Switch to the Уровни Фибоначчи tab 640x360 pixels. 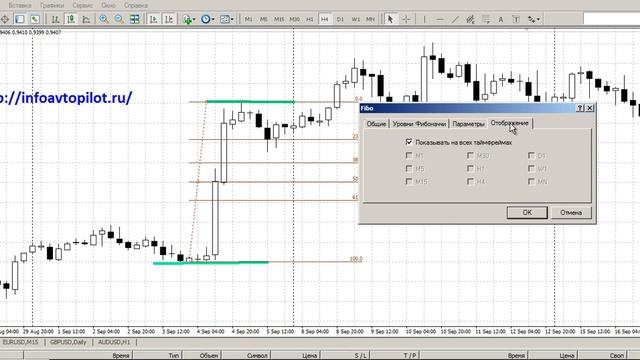point(419,124)
